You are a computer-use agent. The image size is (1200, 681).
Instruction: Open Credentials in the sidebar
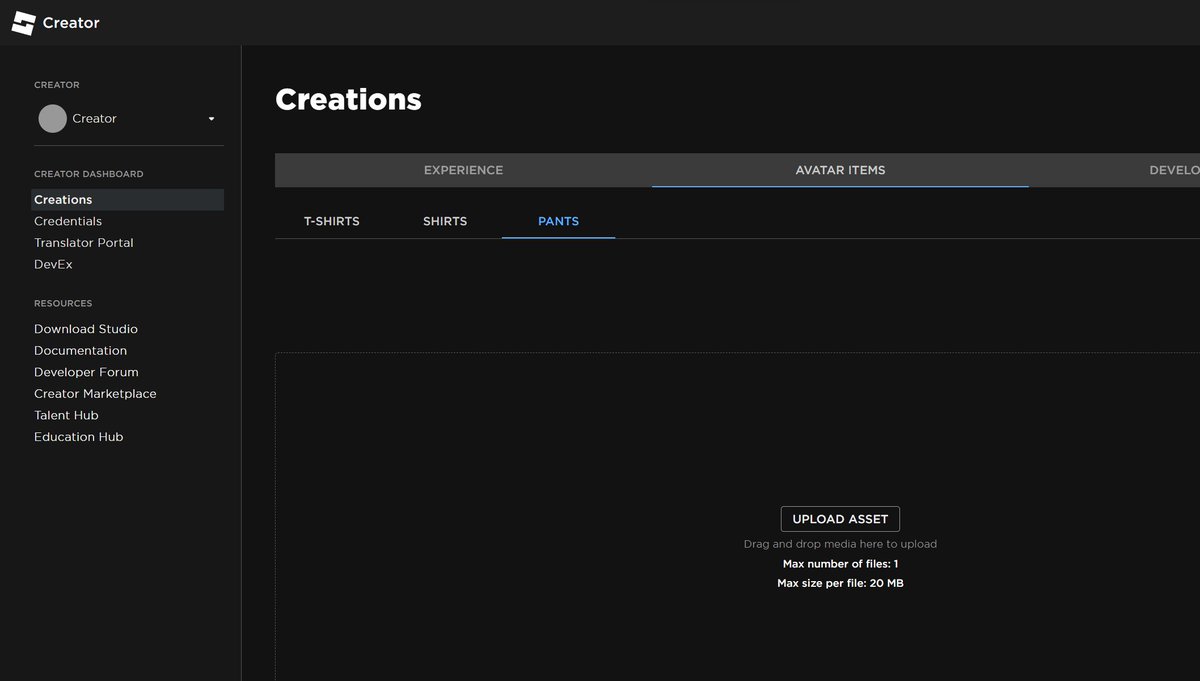(68, 221)
